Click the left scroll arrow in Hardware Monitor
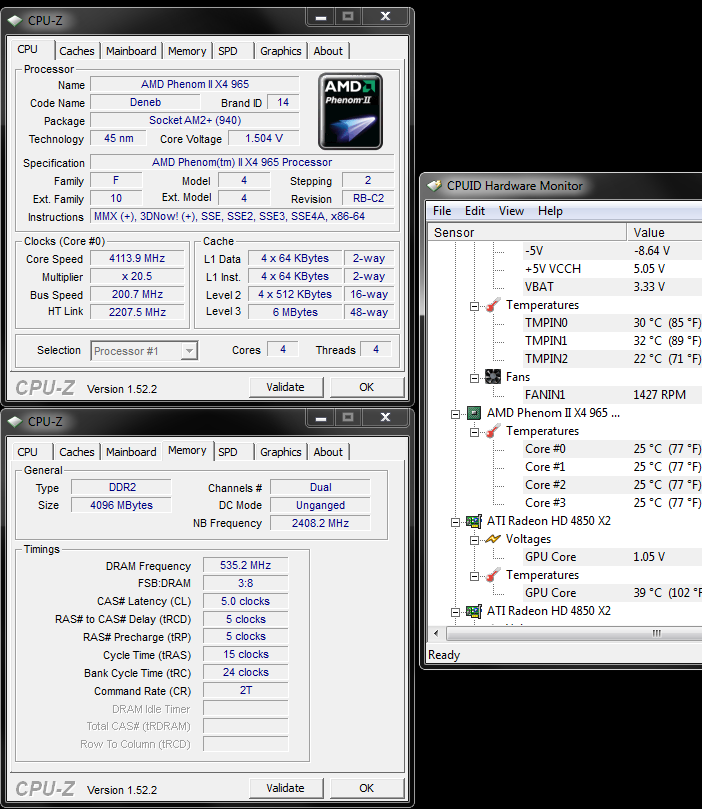 [436, 633]
